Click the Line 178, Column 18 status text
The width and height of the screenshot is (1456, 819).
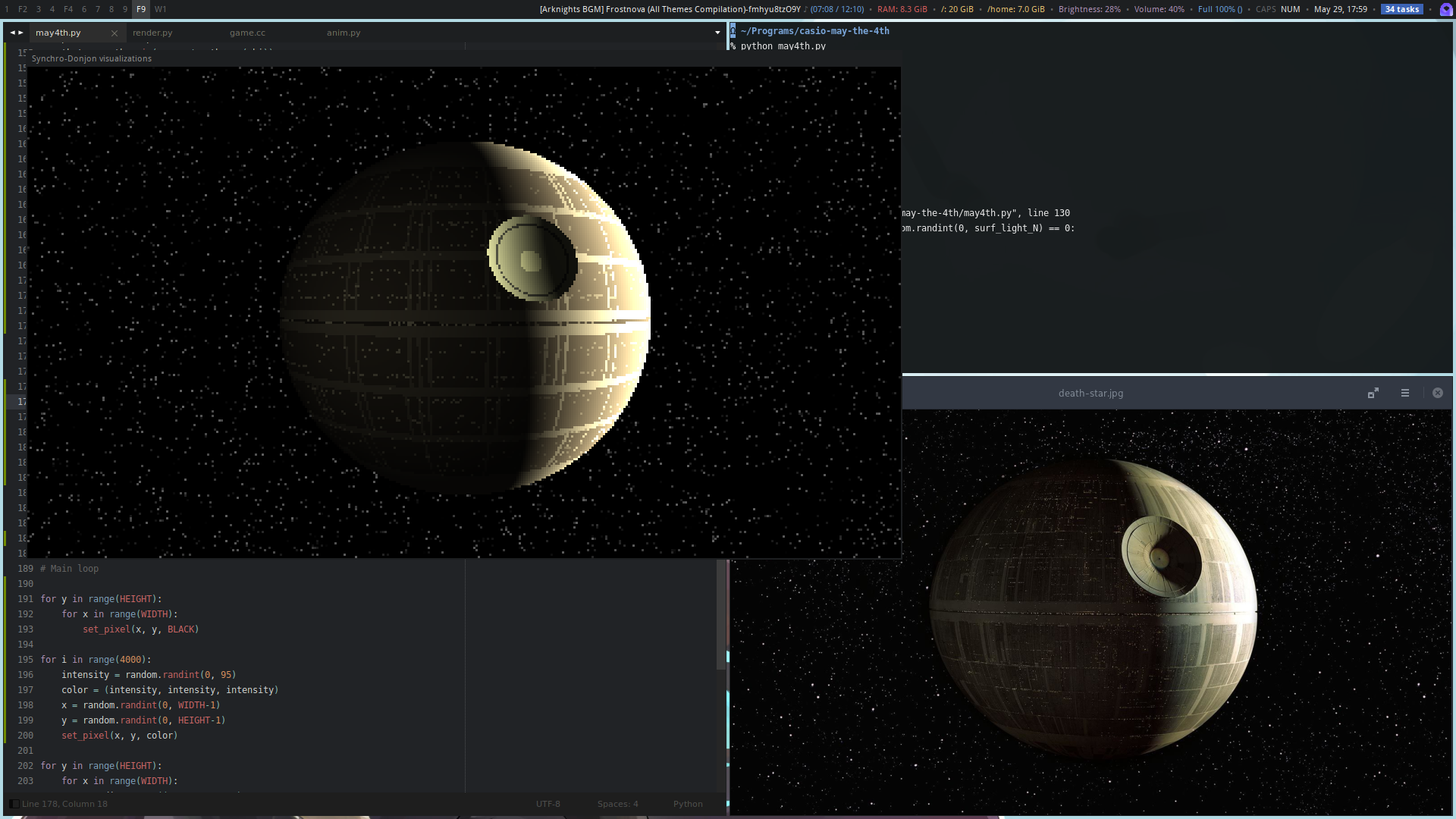64,804
